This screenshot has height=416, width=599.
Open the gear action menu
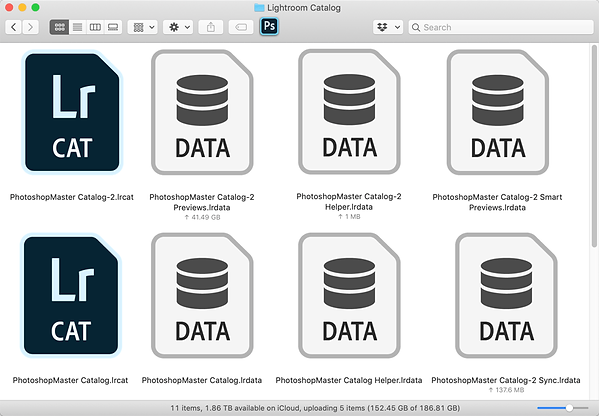pyautogui.click(x=178, y=27)
